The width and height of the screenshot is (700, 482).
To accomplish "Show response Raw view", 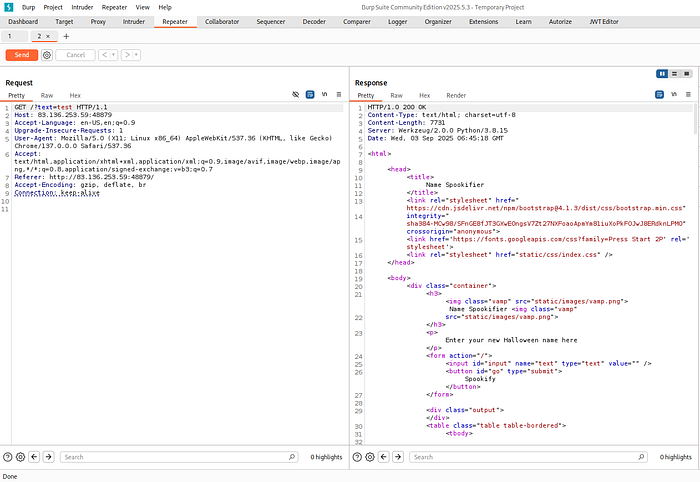I will point(396,96).
